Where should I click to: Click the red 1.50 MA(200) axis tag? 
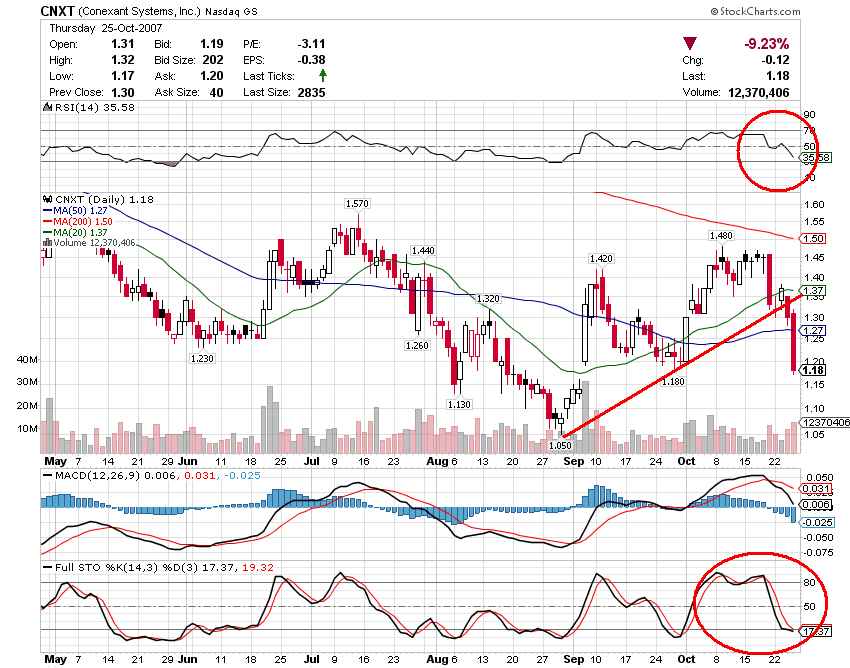[813, 238]
